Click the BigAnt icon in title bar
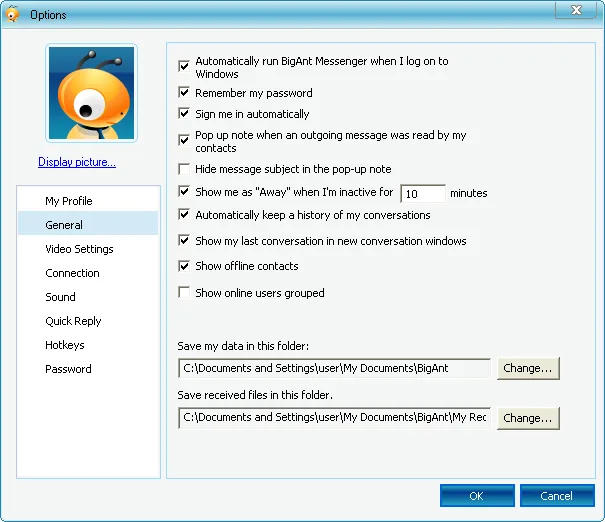 [x=13, y=14]
